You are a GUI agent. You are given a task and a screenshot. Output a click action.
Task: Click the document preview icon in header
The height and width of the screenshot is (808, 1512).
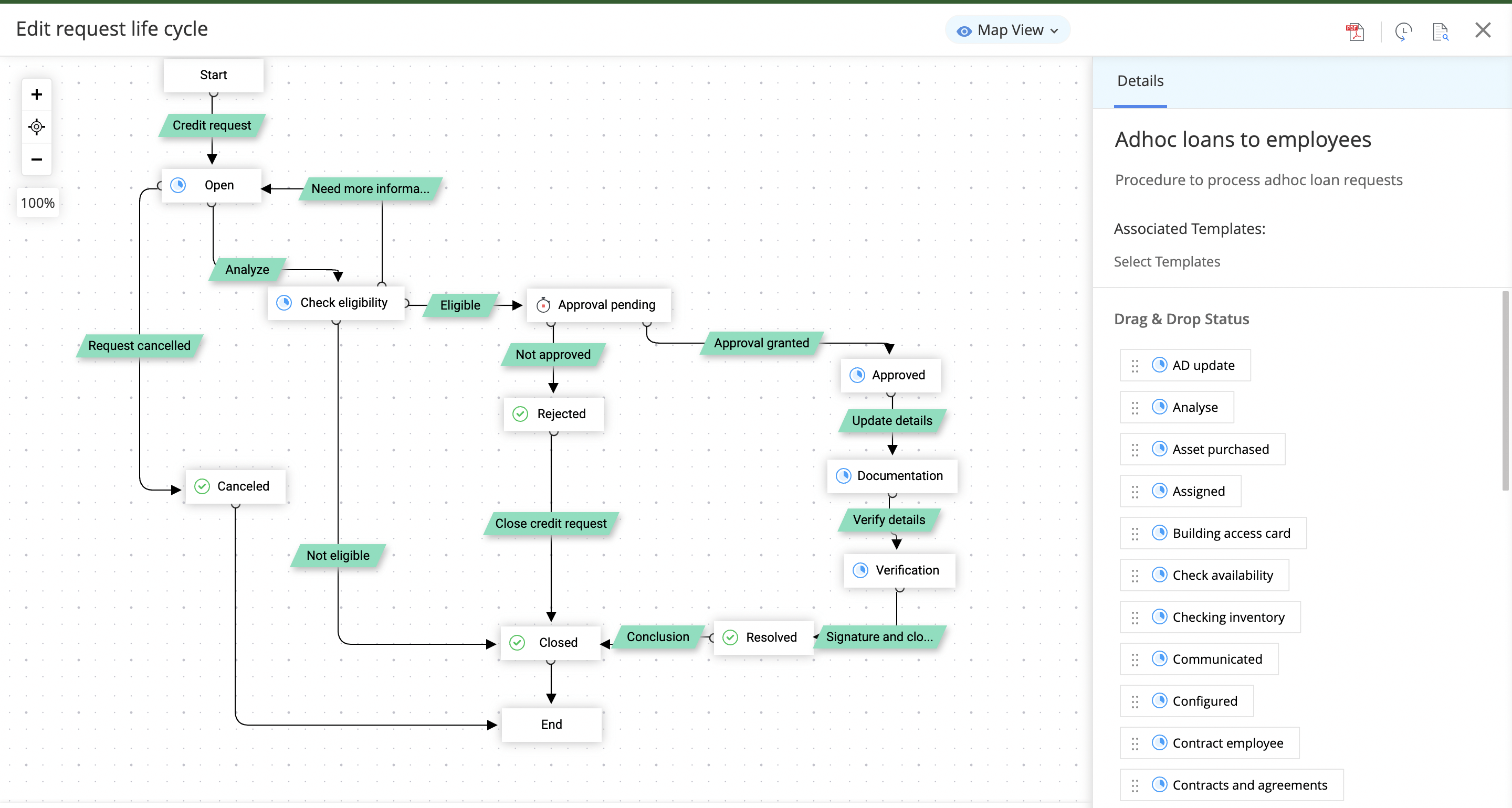click(x=1440, y=31)
